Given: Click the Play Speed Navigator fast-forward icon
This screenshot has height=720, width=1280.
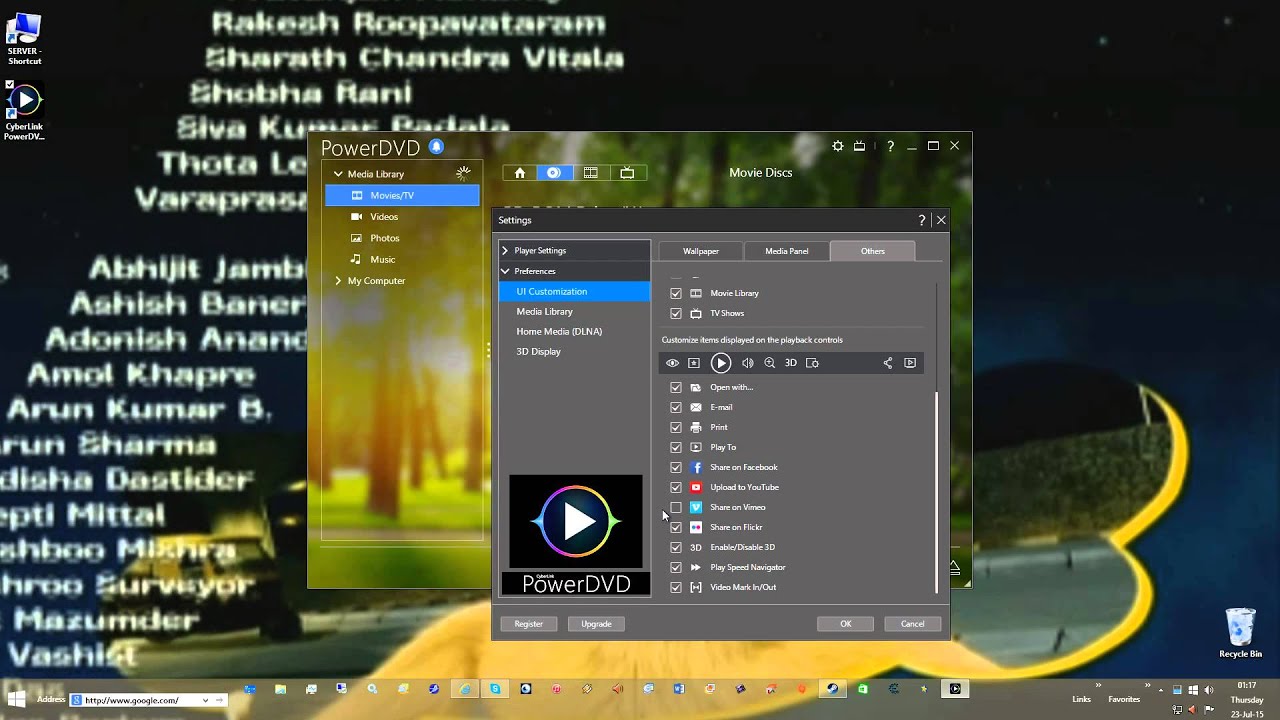Looking at the screenshot, I should coord(696,567).
